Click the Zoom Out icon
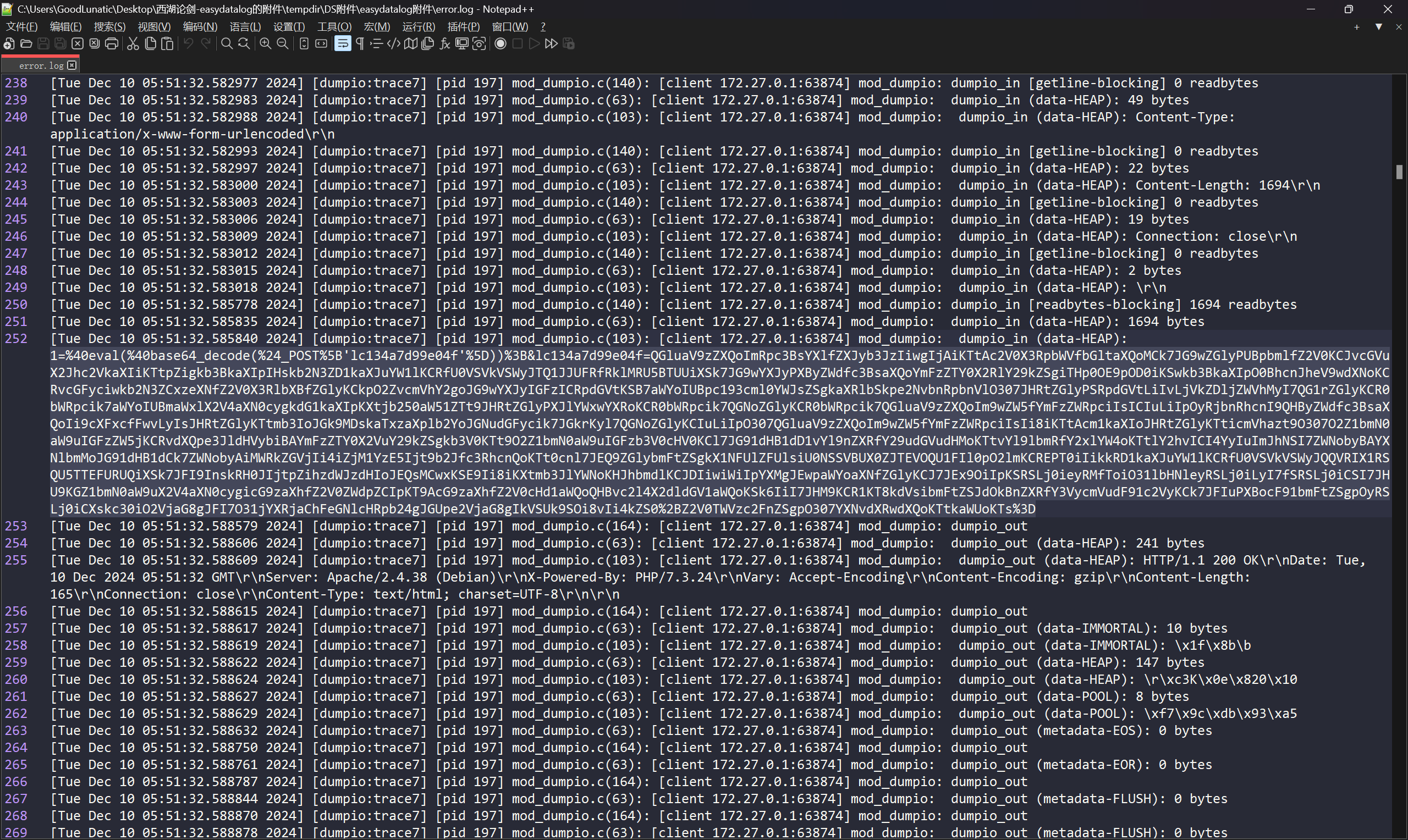 click(x=282, y=43)
